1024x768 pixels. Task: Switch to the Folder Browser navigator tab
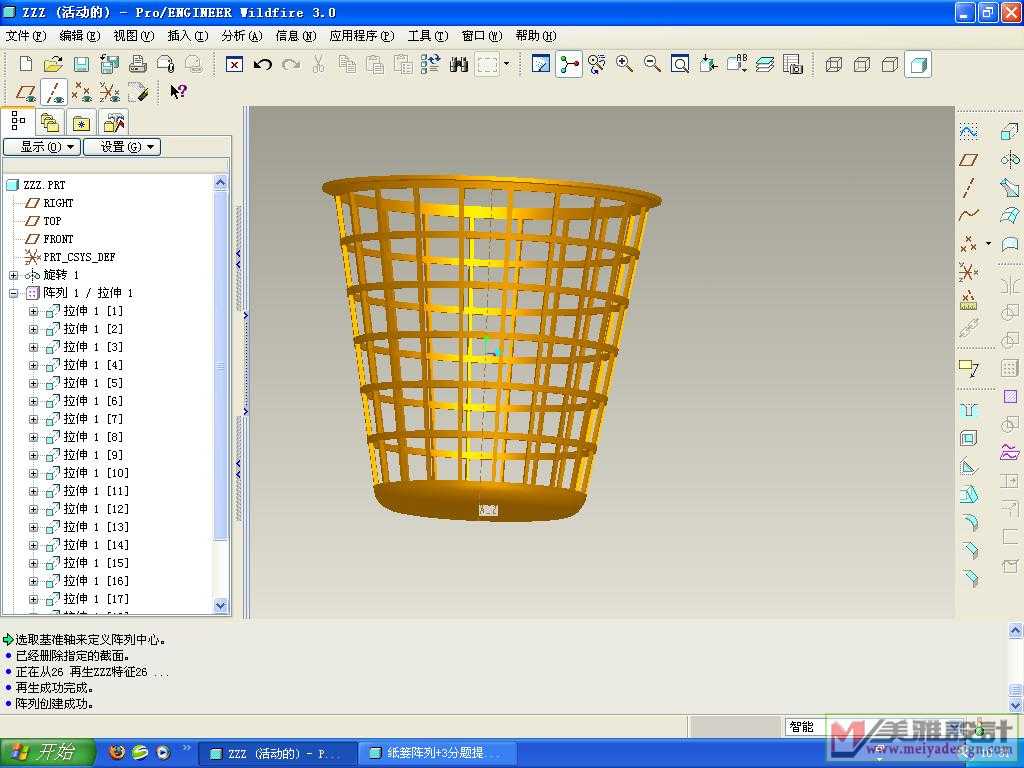tap(50, 122)
